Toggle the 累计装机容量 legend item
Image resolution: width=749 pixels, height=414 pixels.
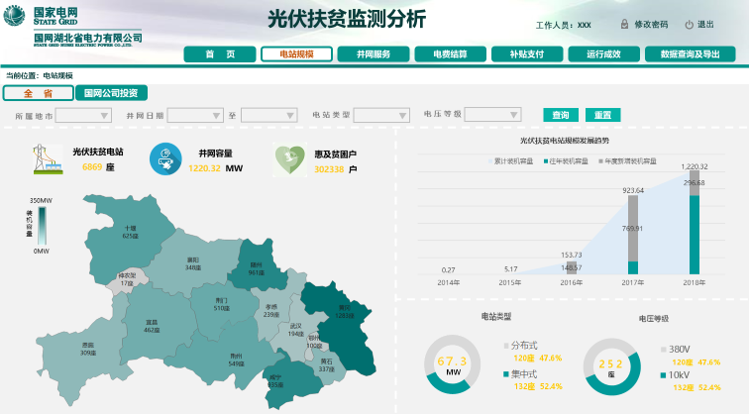pos(514,160)
